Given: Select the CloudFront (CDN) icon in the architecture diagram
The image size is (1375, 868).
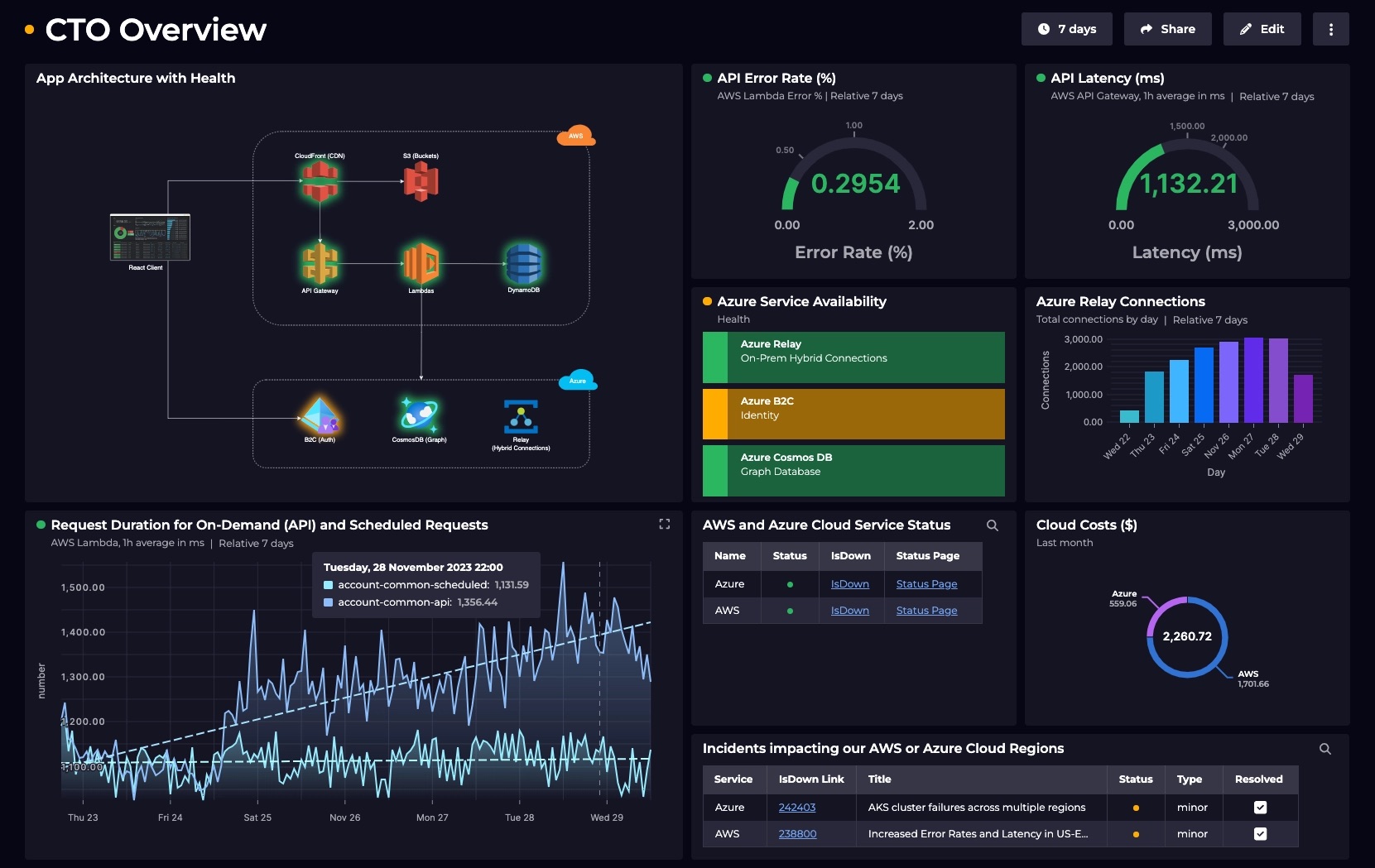Looking at the screenshot, I should pyautogui.click(x=320, y=180).
